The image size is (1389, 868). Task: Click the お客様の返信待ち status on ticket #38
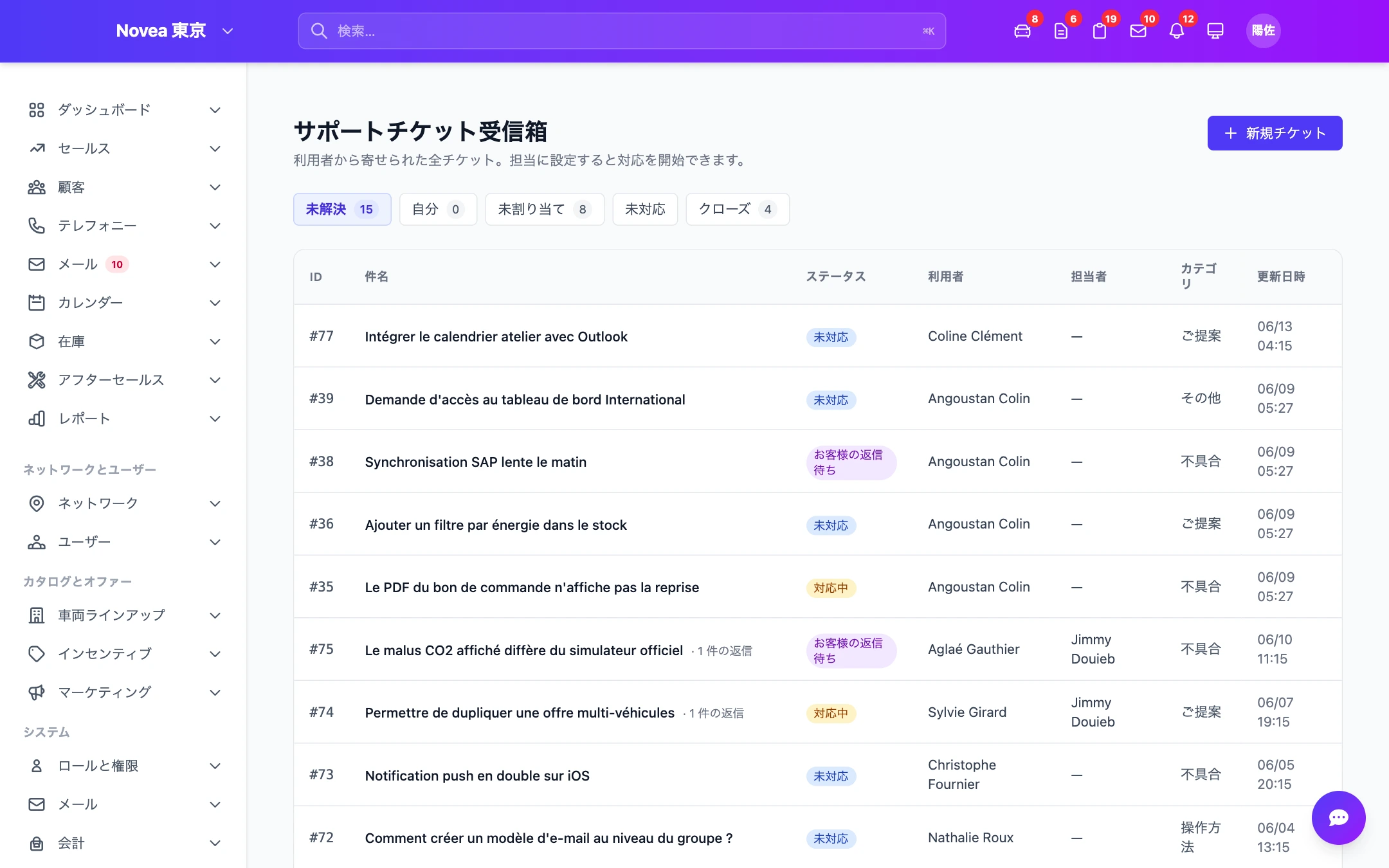tap(851, 462)
